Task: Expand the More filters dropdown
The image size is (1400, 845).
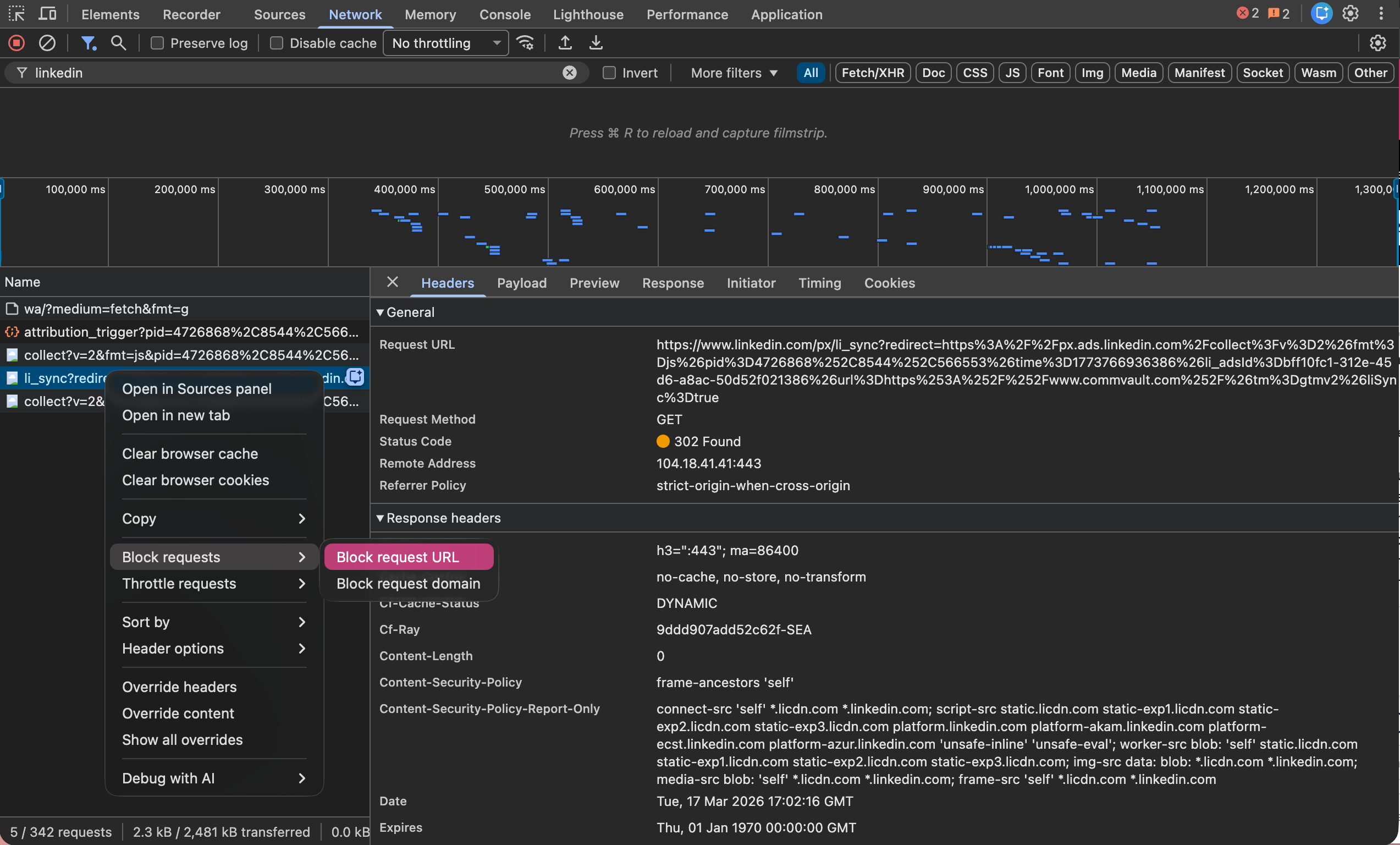Action: (734, 73)
